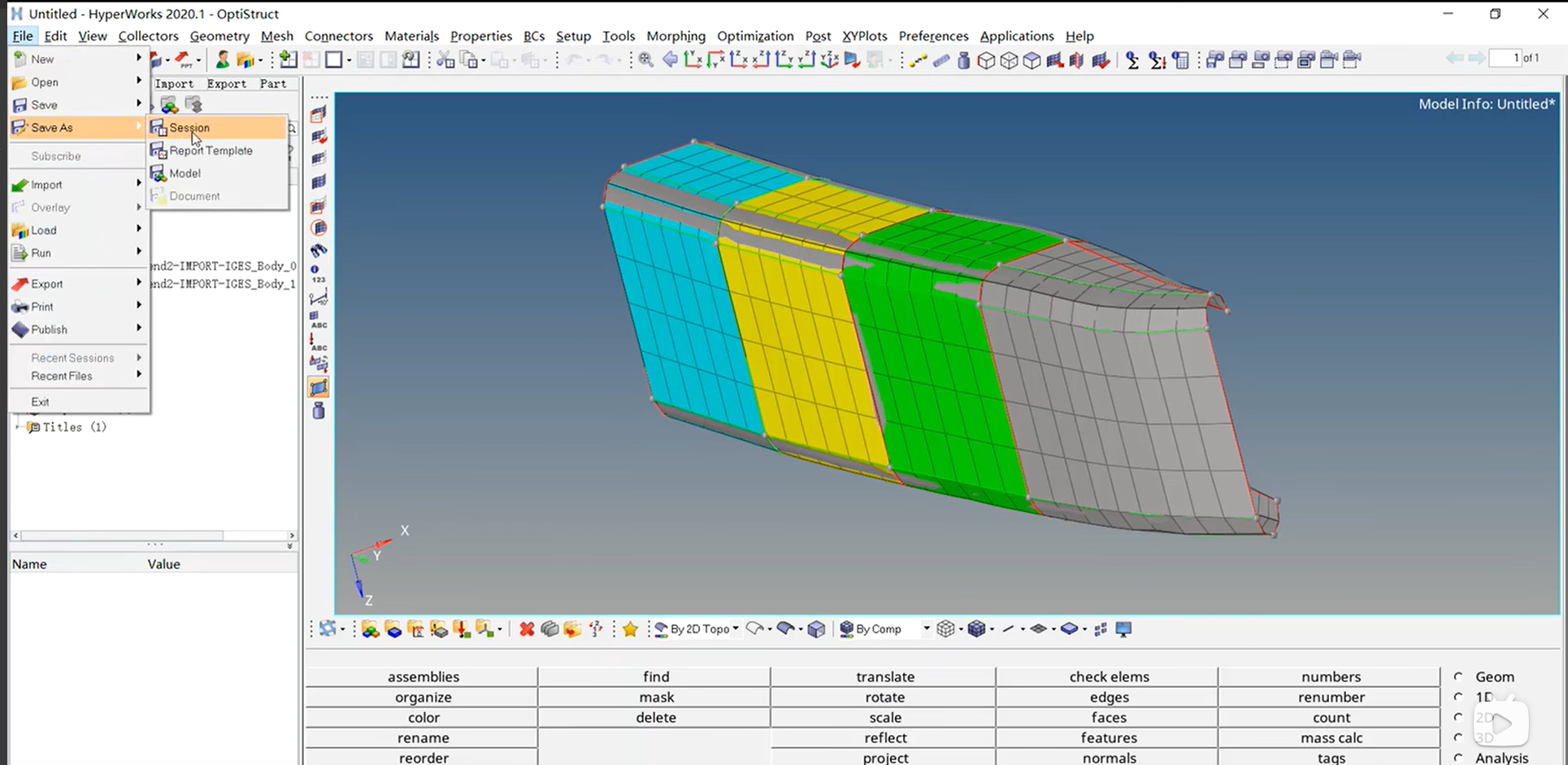Click the red X delete icon
The width and height of the screenshot is (1568, 765).
(x=527, y=629)
